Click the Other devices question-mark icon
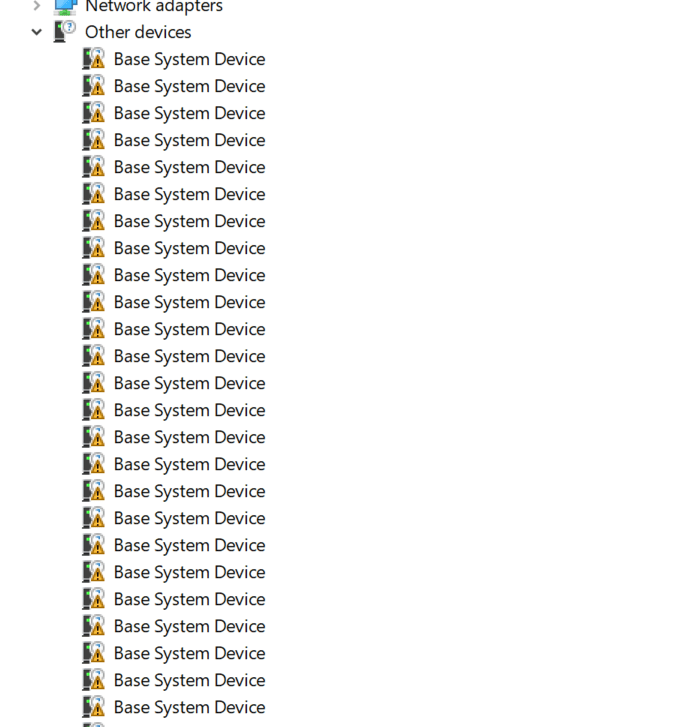697x727 pixels. pos(65,32)
